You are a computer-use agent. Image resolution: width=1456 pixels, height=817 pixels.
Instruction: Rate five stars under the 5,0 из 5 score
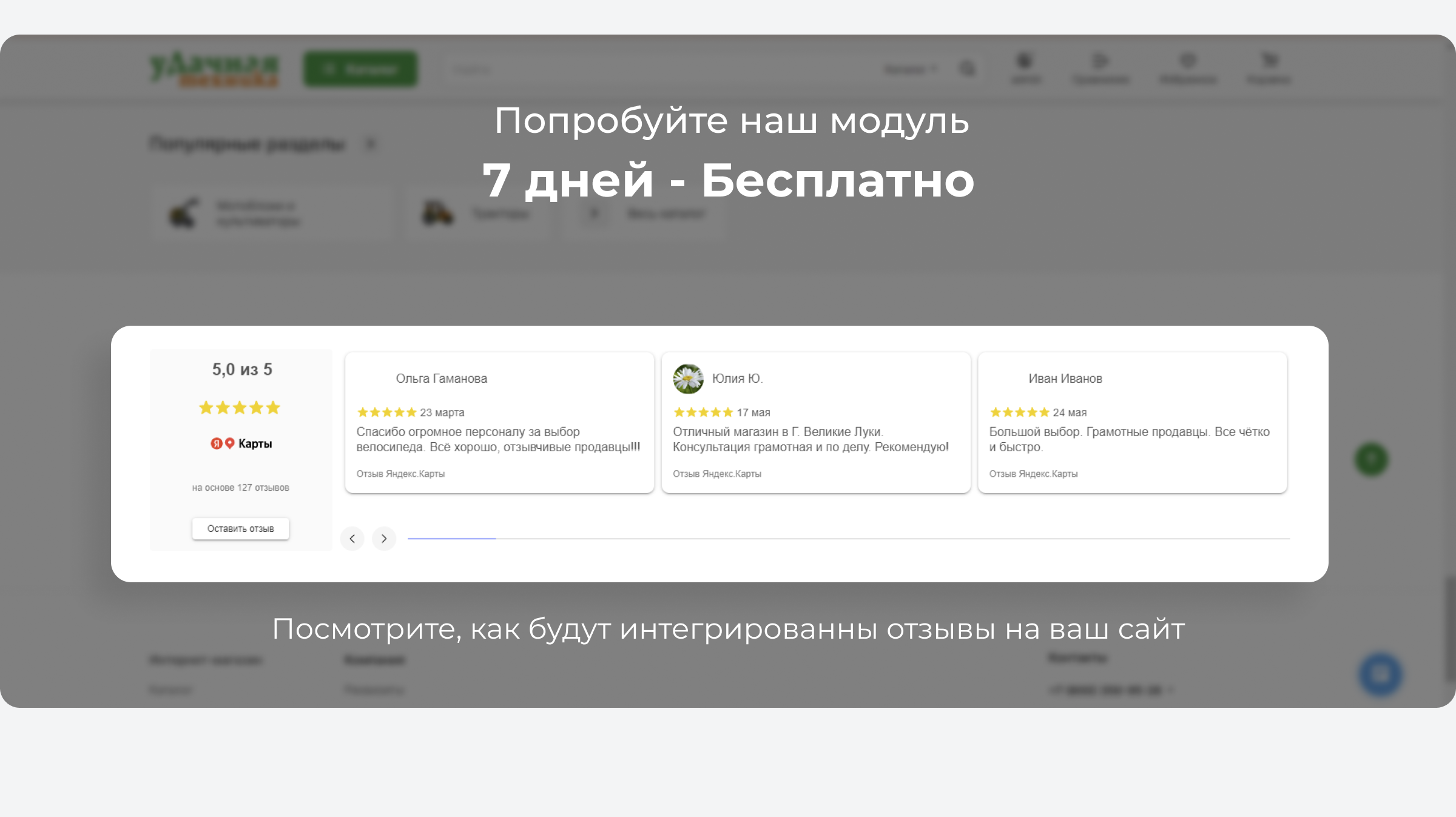[x=239, y=408]
